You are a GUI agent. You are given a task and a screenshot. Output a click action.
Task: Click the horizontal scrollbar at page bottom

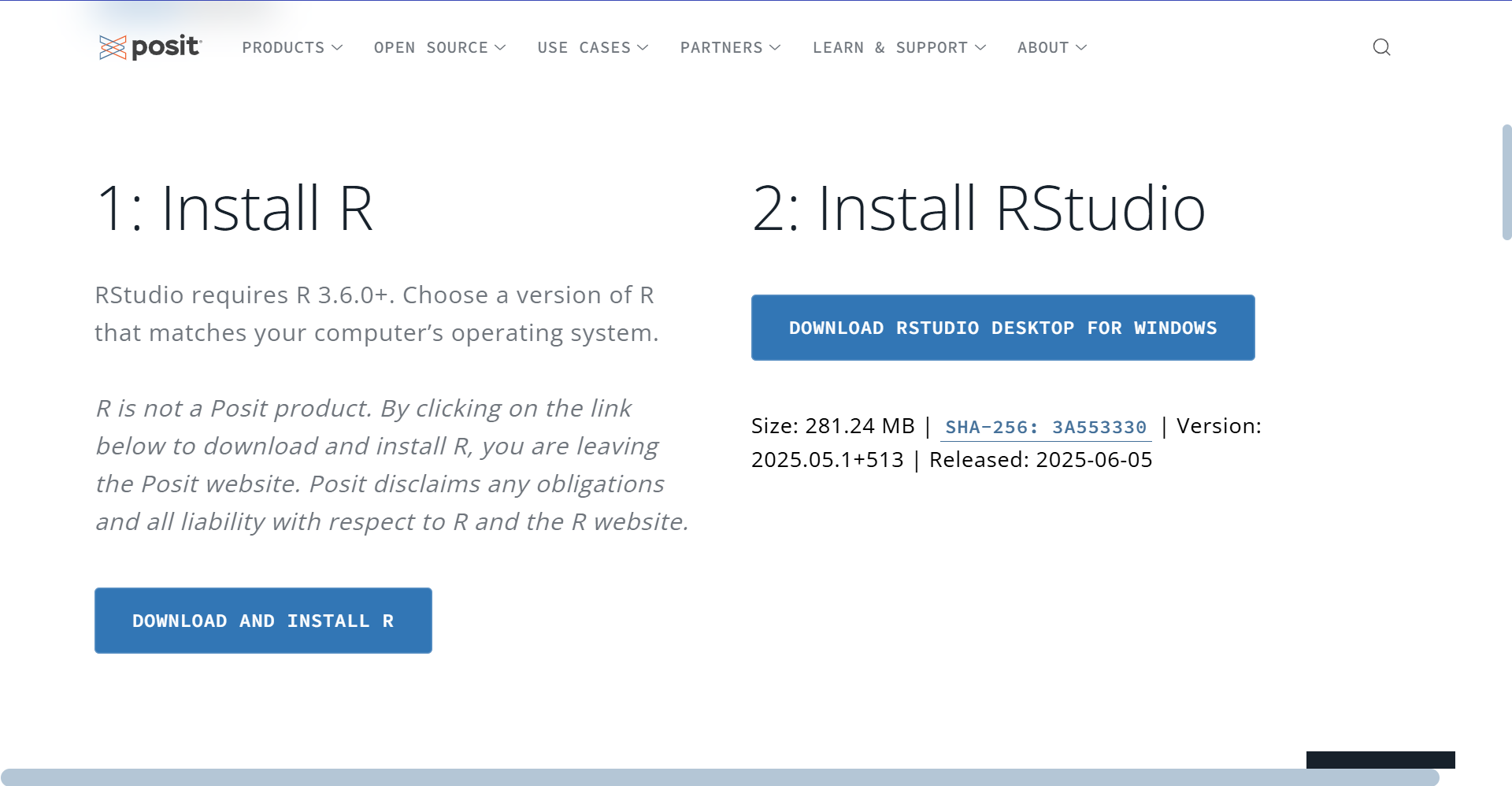pyautogui.click(x=720, y=777)
